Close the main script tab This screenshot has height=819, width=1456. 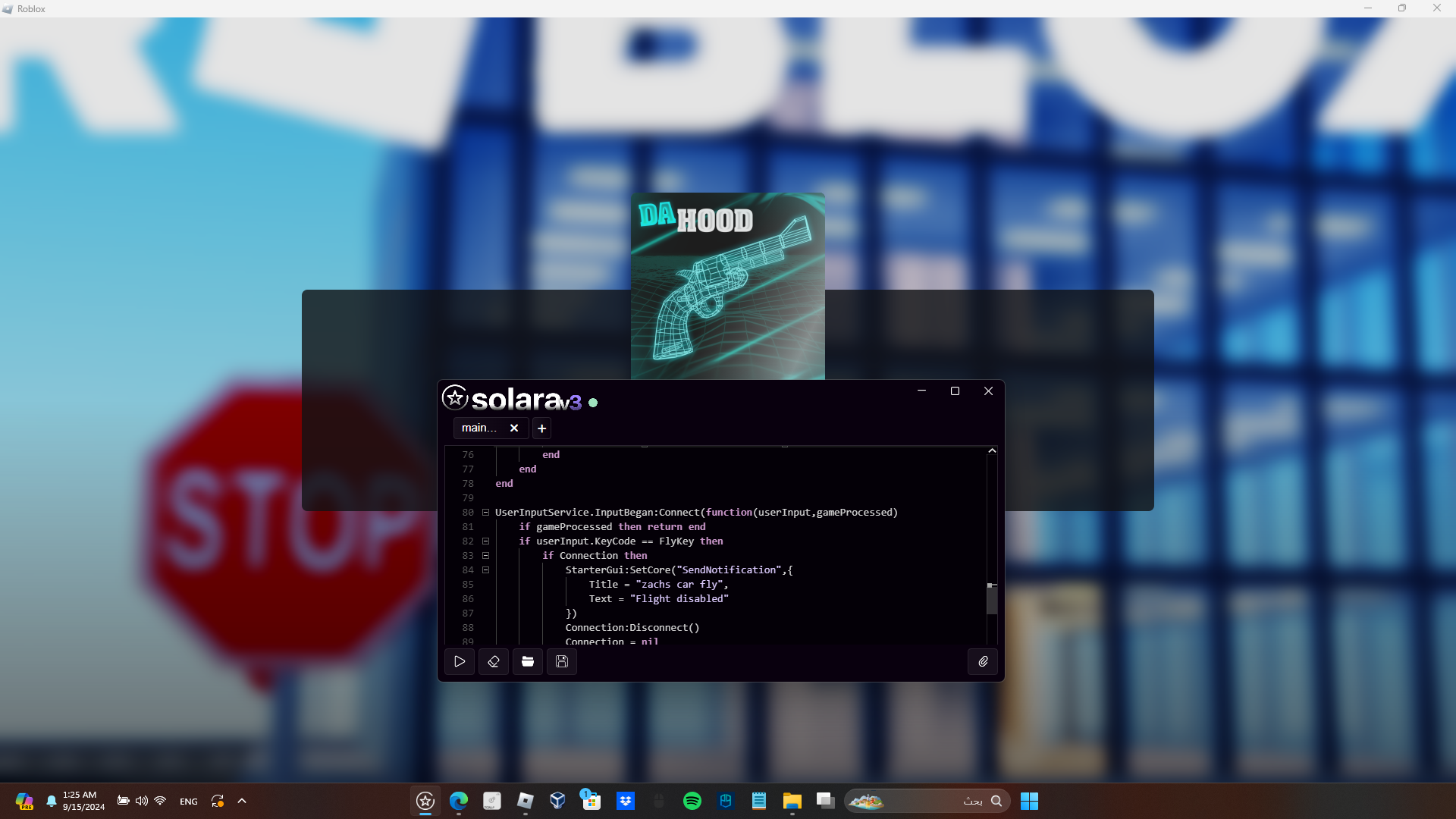pos(514,428)
